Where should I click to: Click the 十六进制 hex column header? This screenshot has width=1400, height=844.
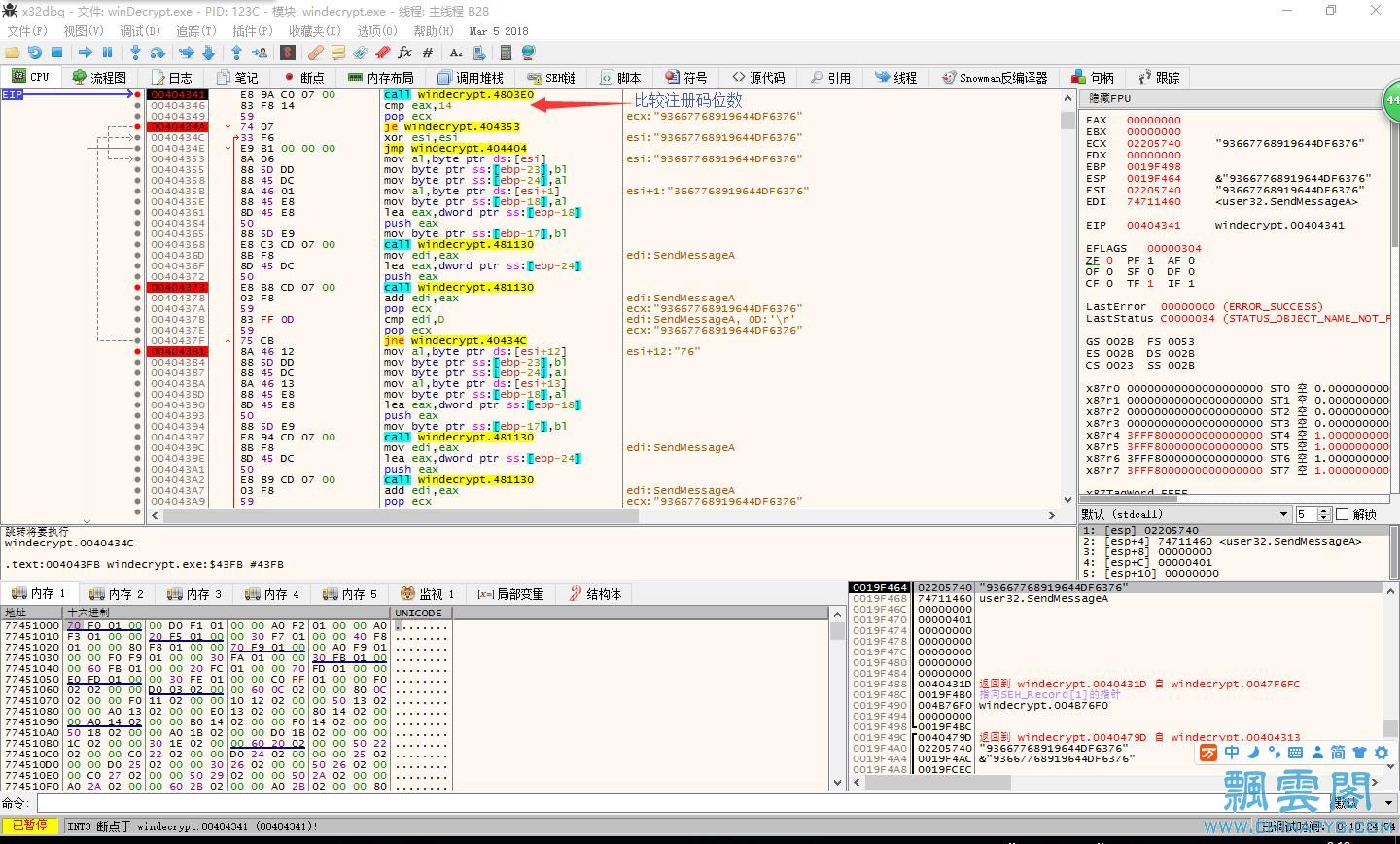(x=227, y=613)
